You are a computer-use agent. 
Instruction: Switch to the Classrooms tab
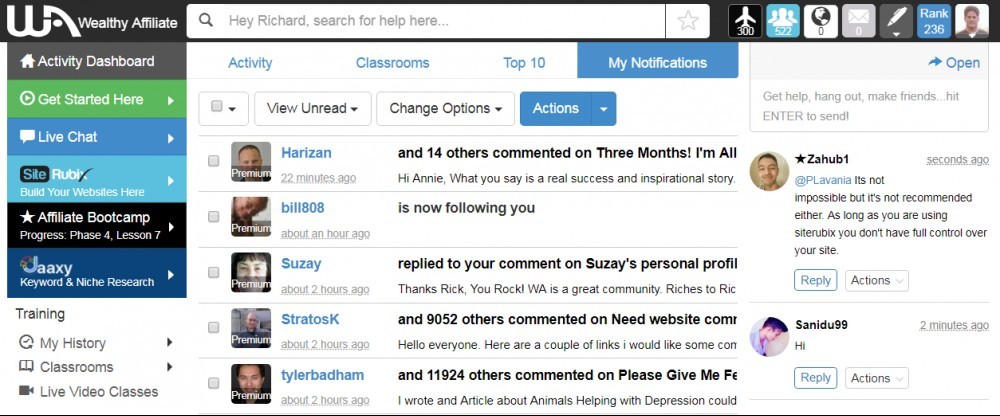(392, 63)
